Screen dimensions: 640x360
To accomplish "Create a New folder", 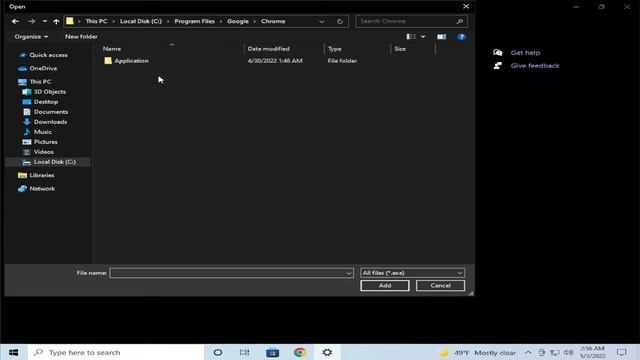I will (x=81, y=37).
